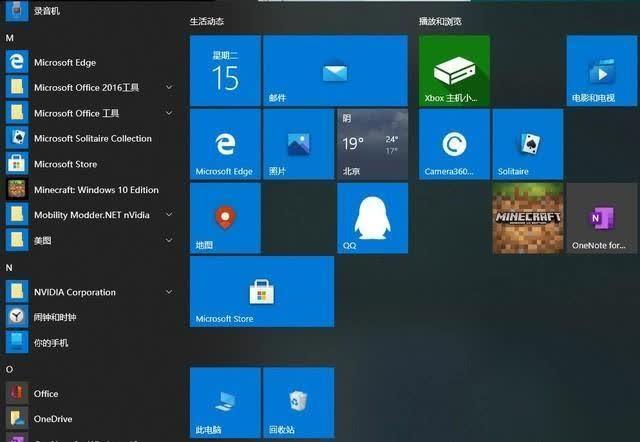Expand the Mobility Modder.NET nVidia chevron
Viewport: 640px width, 442px height.
(x=169, y=214)
